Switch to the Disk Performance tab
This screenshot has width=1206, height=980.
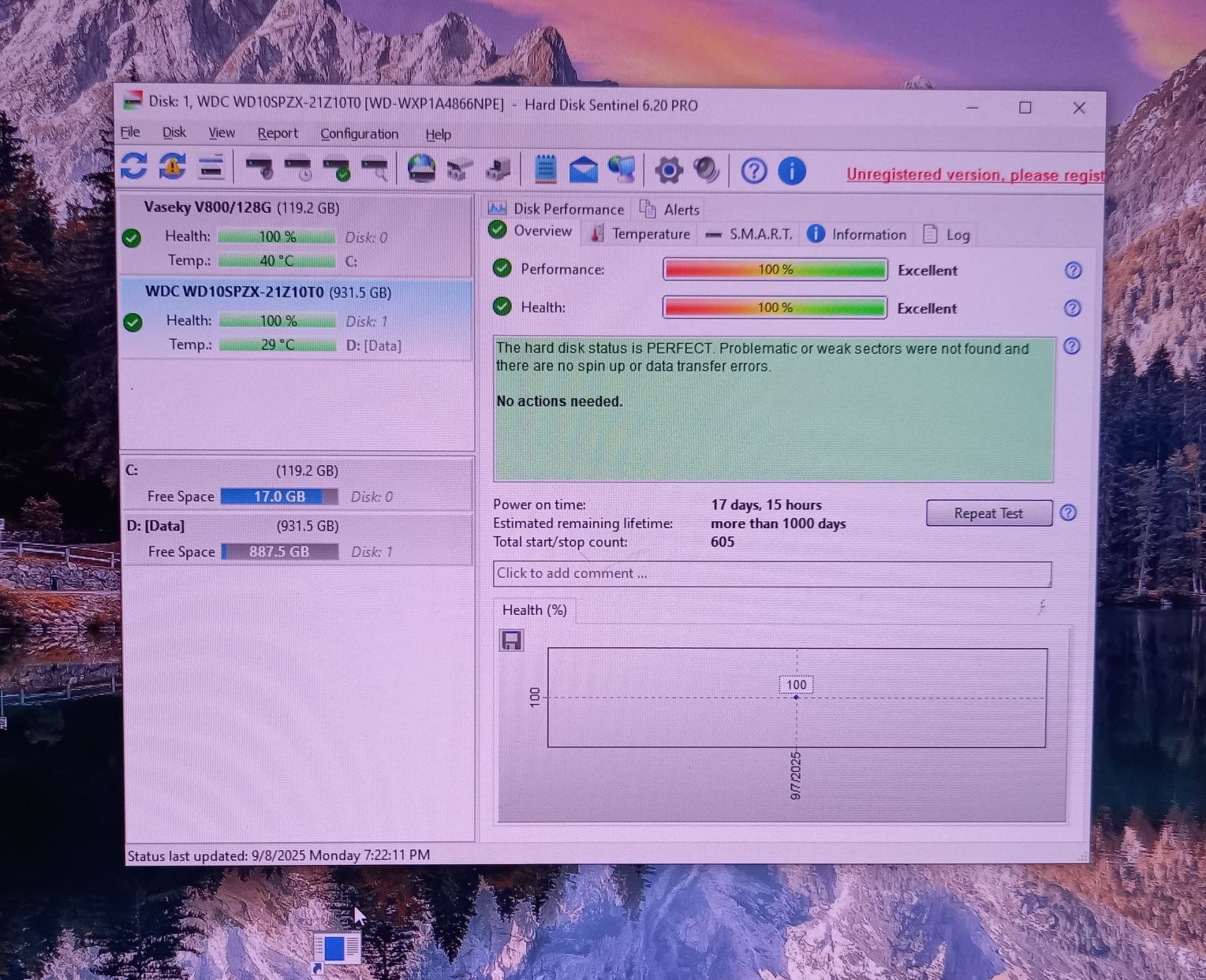click(556, 209)
